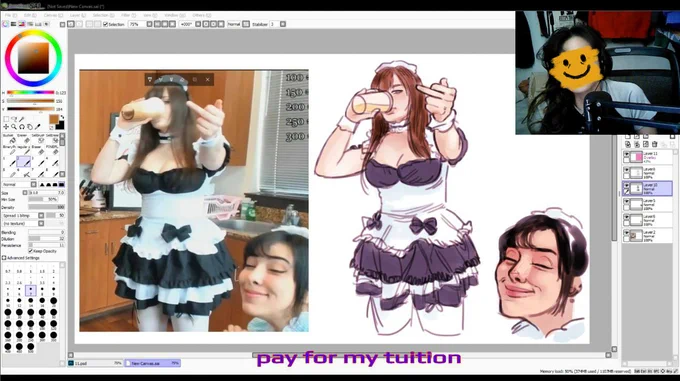Select the Magic Wand tool
This screenshot has height=381, width=680.
coord(22,119)
